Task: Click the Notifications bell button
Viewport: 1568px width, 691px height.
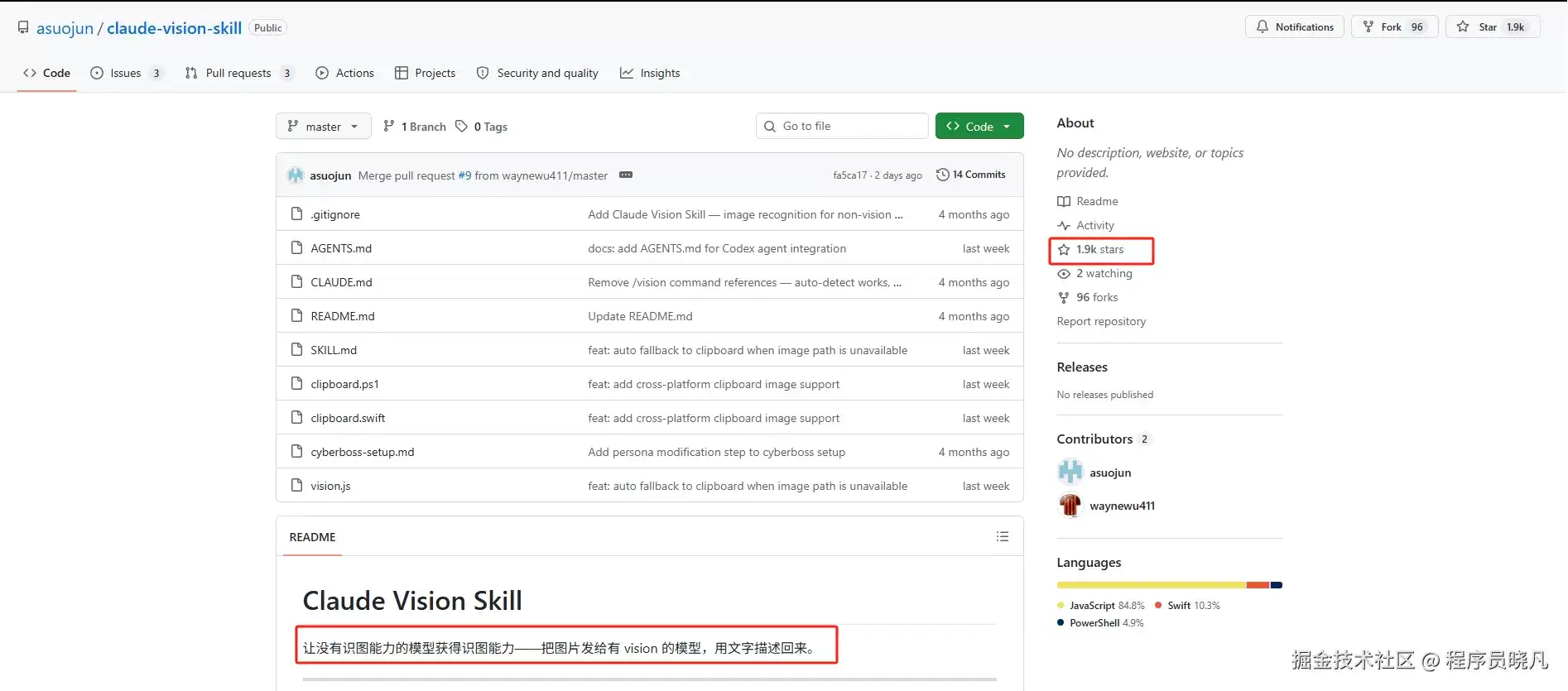Action: 1294,26
